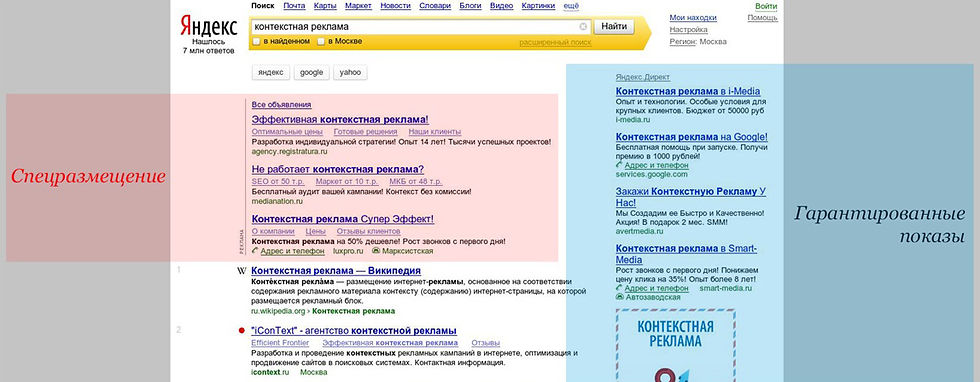The width and height of the screenshot is (980, 382).
Task: Open the Картинки tab
Action: tap(538, 6)
